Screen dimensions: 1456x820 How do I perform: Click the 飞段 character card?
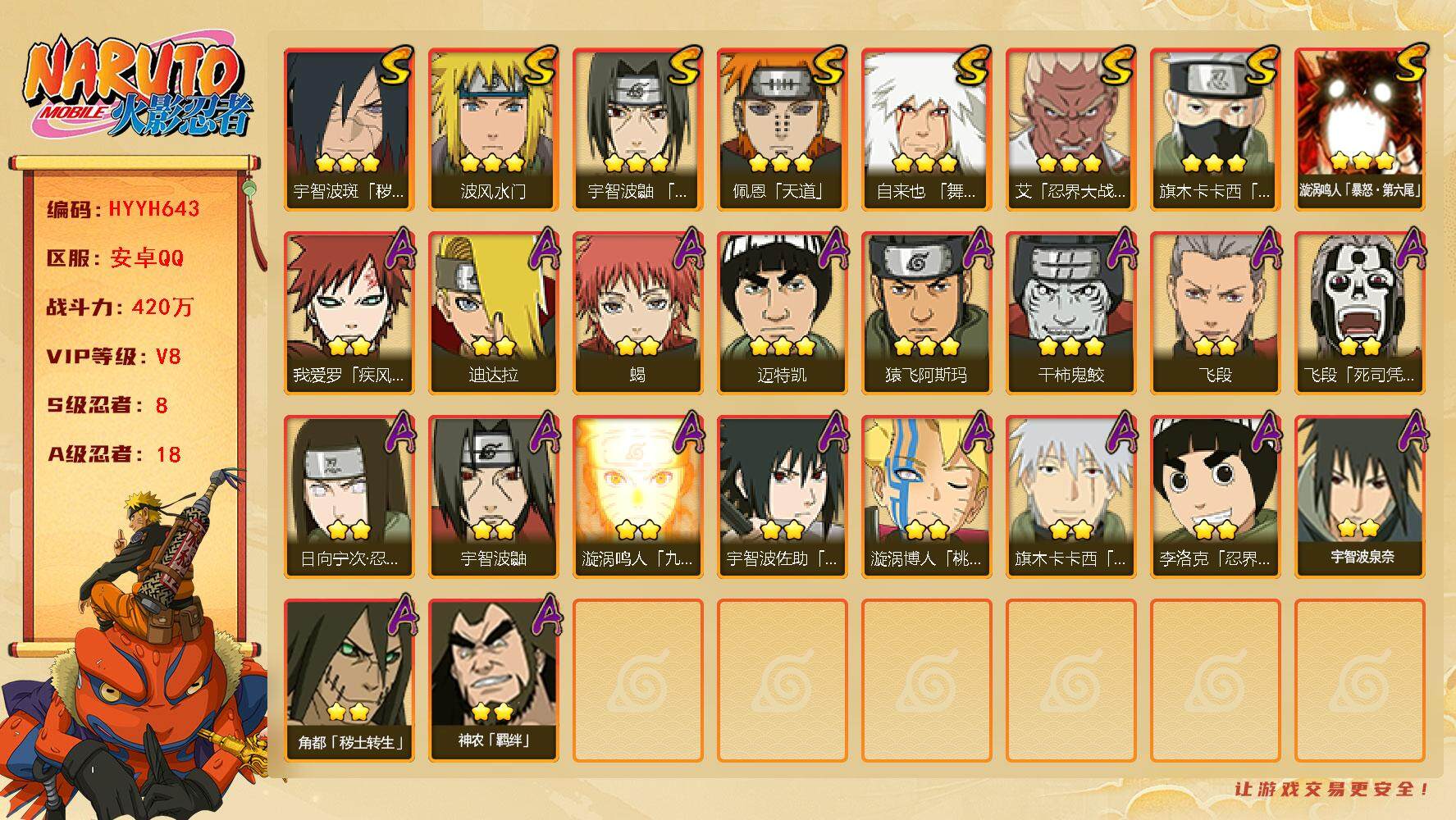1215,313
